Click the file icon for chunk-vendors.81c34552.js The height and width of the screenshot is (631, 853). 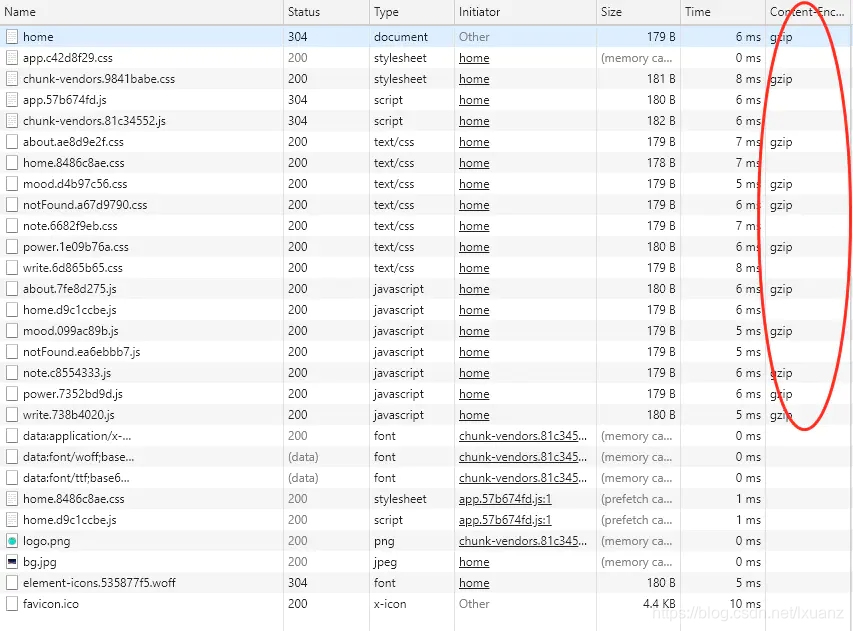pos(11,121)
